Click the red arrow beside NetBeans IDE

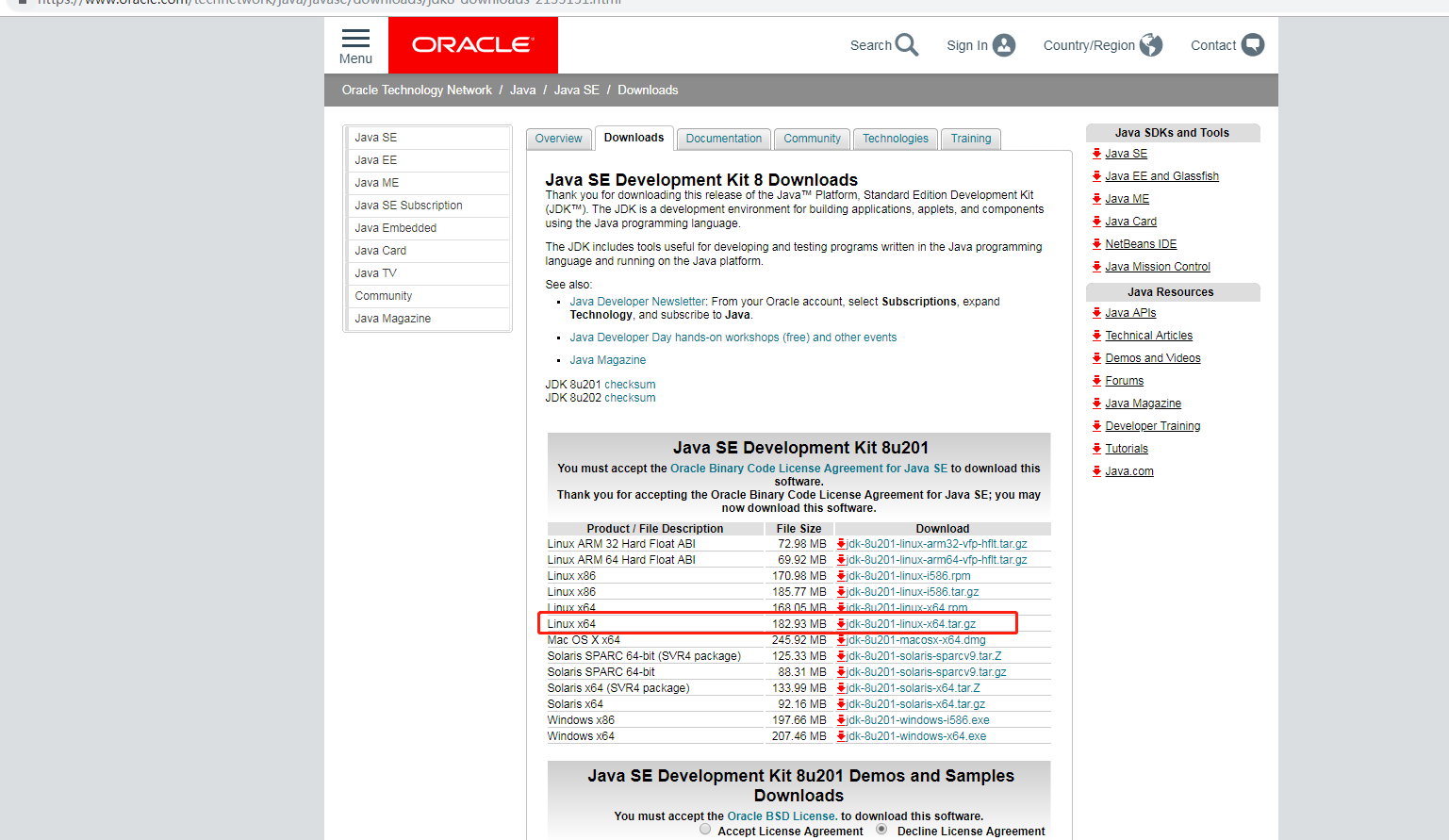pyautogui.click(x=1096, y=244)
